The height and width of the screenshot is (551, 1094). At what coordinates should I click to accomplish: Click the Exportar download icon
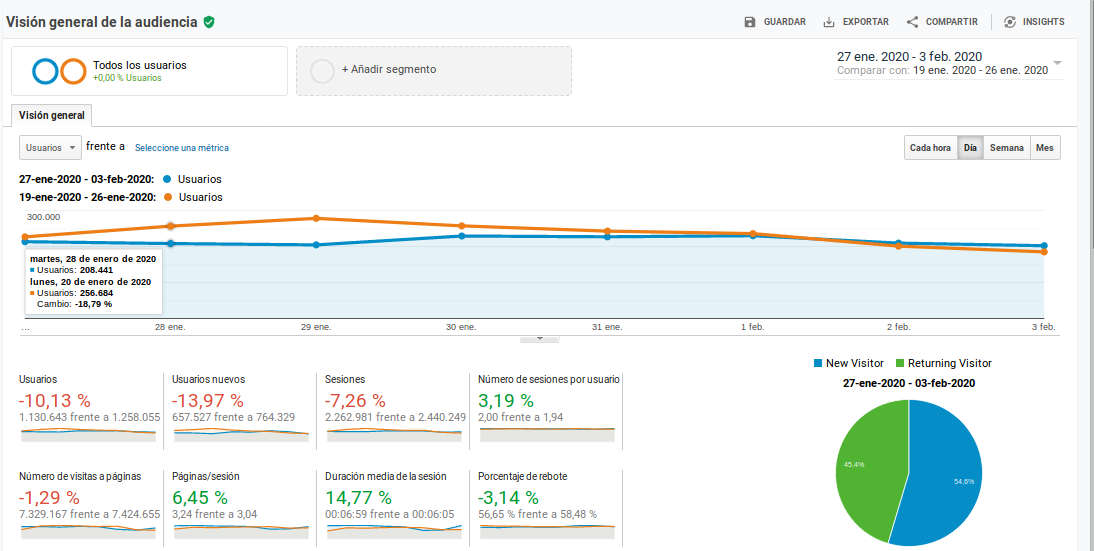(x=829, y=22)
